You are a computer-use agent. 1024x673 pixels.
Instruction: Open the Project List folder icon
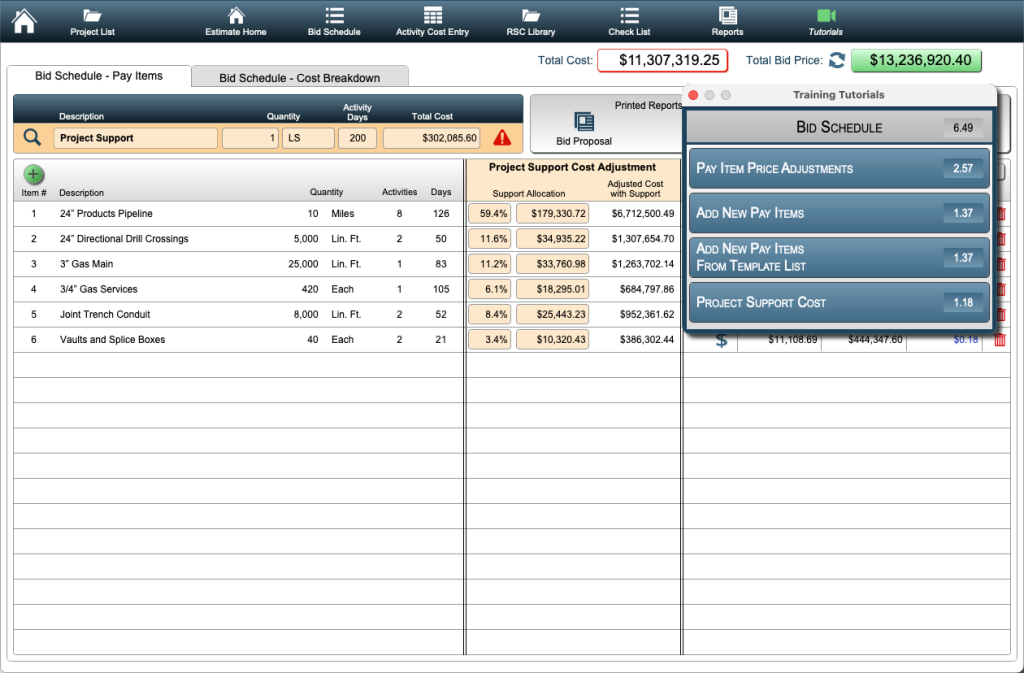click(92, 22)
